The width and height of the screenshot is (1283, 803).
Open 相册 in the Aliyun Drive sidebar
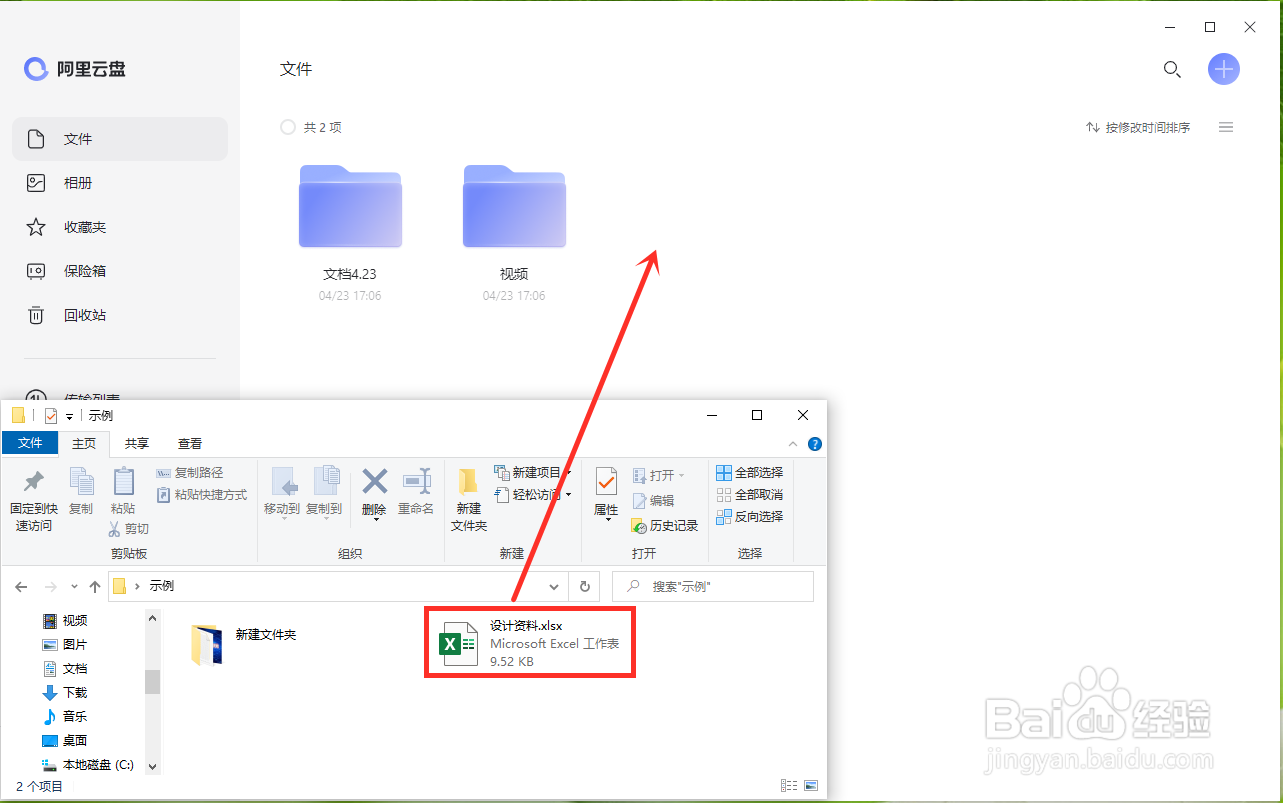pyautogui.click(x=78, y=182)
